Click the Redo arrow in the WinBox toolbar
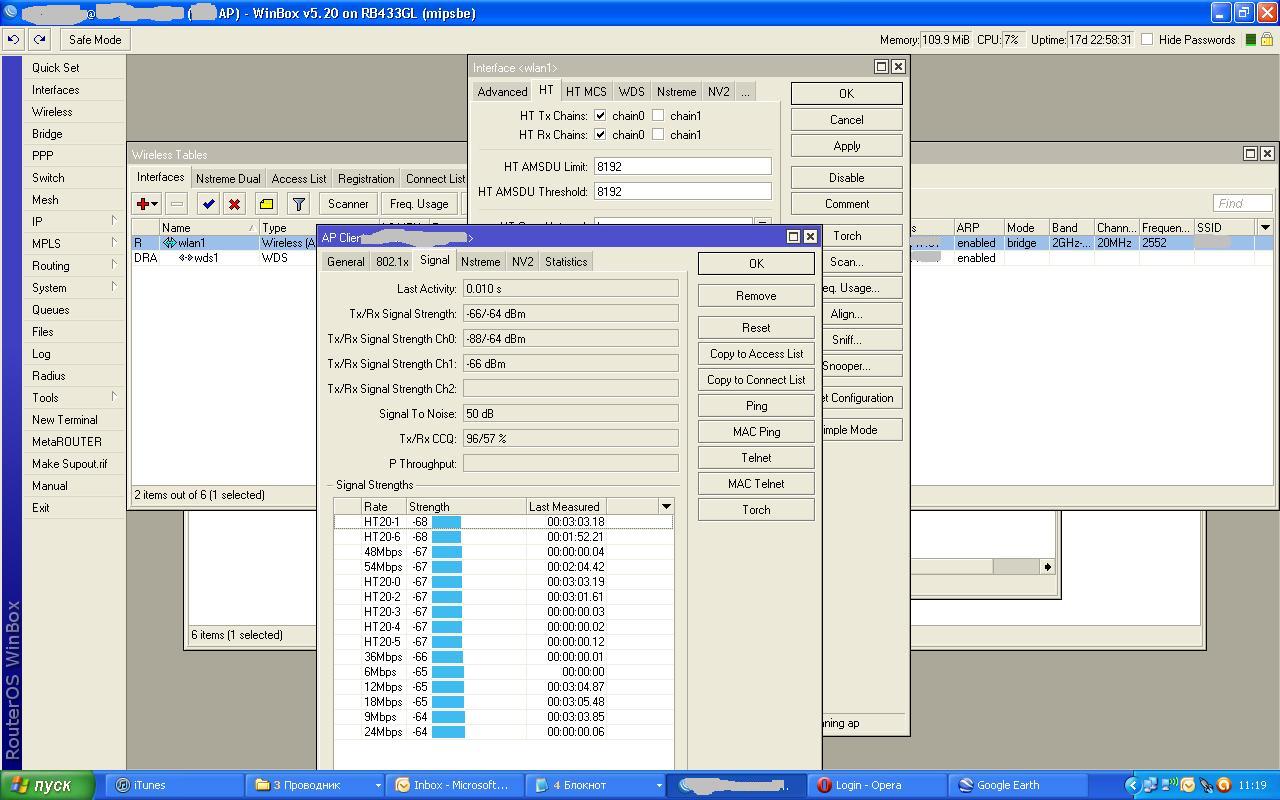 pos(39,40)
